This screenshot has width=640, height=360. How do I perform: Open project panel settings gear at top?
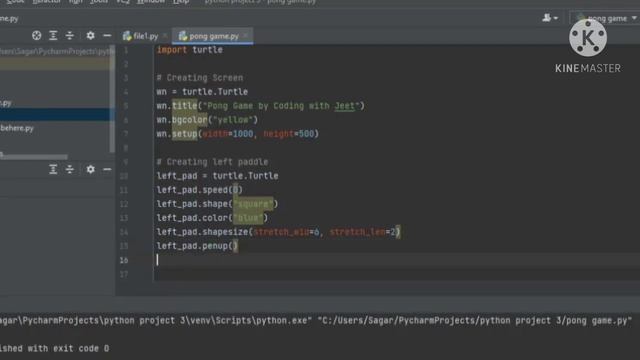coord(90,36)
